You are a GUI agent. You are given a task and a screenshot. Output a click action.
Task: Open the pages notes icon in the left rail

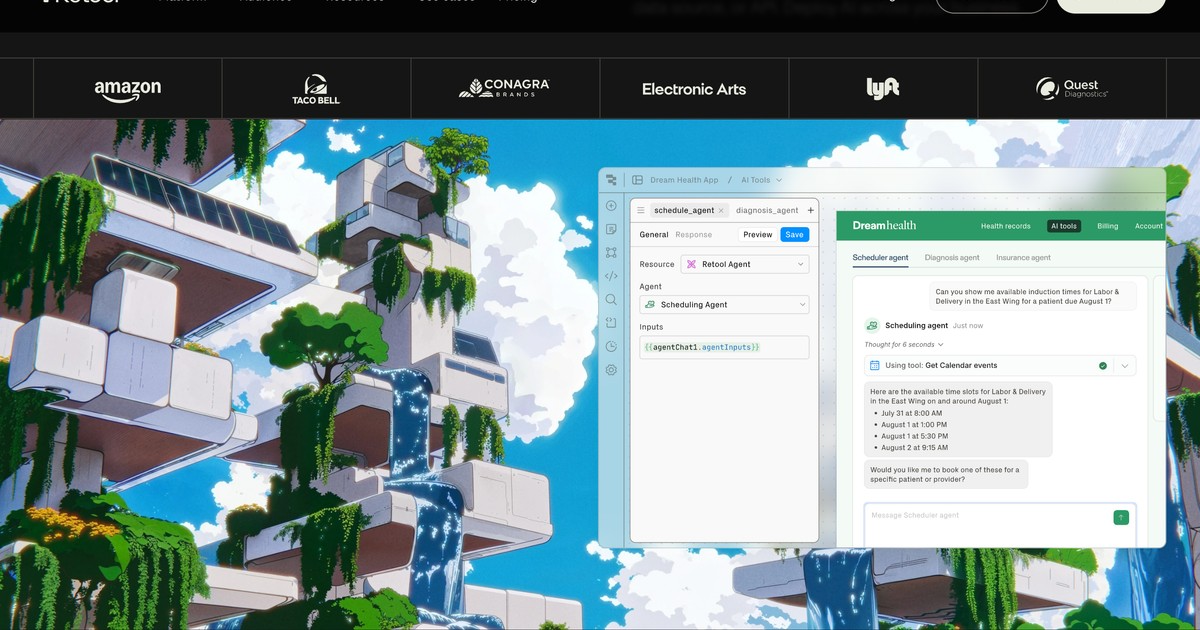coord(611,229)
